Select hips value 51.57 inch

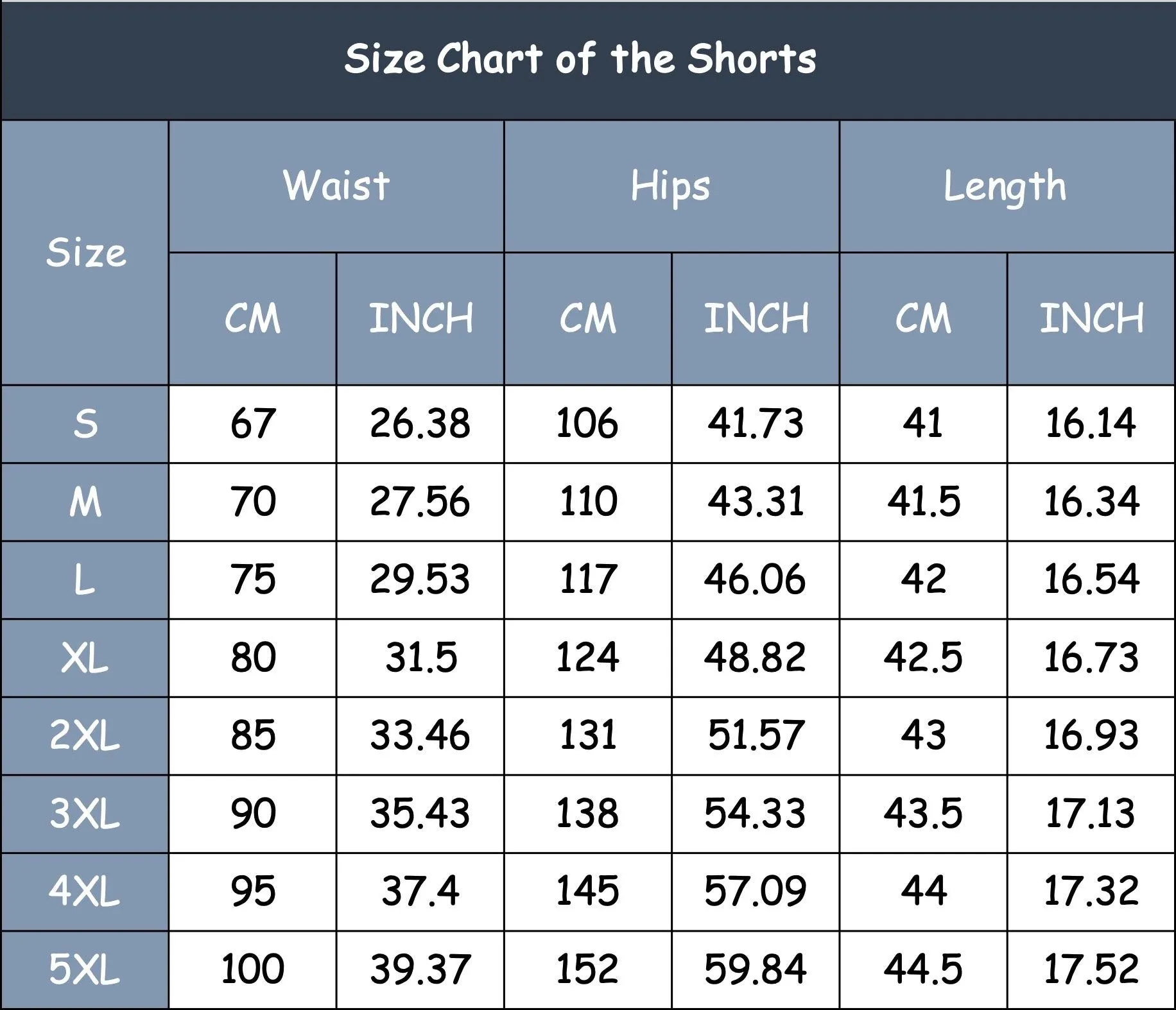click(756, 735)
